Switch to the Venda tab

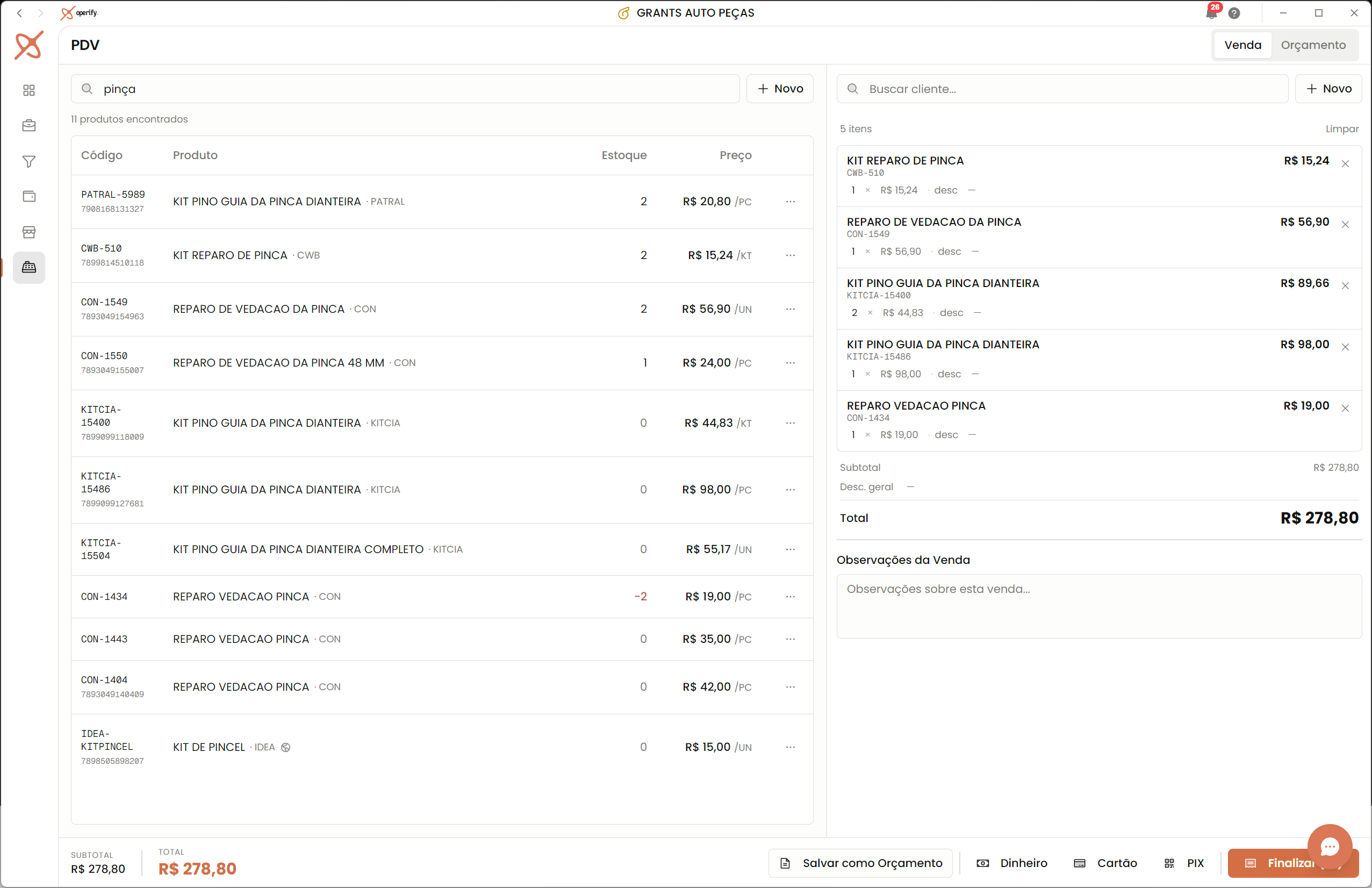[x=1242, y=45]
